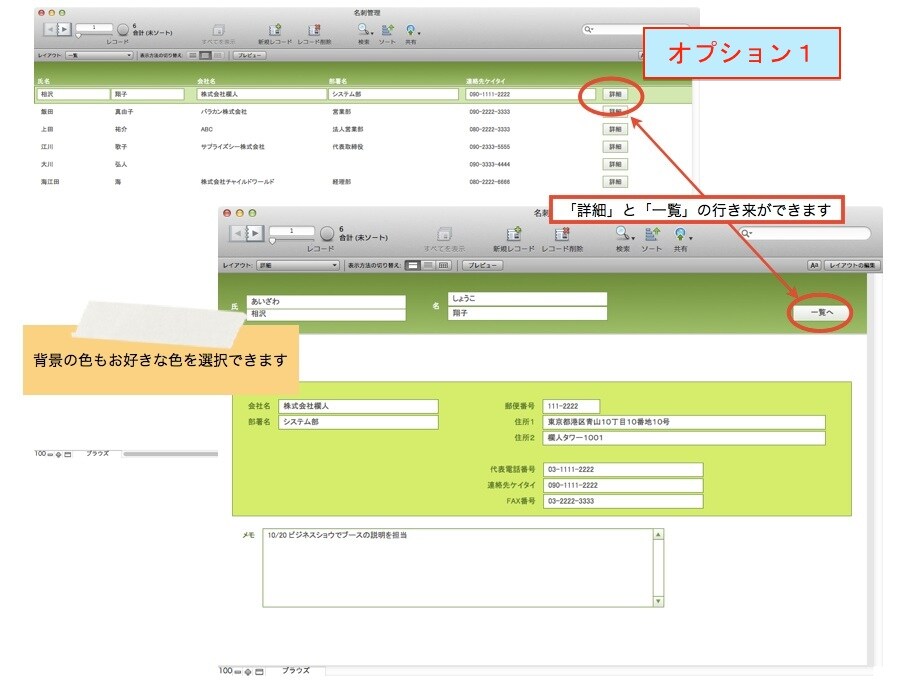The width and height of the screenshot is (899, 689).
Task: Click バラカン株式会社 in the list
Action: [224, 112]
